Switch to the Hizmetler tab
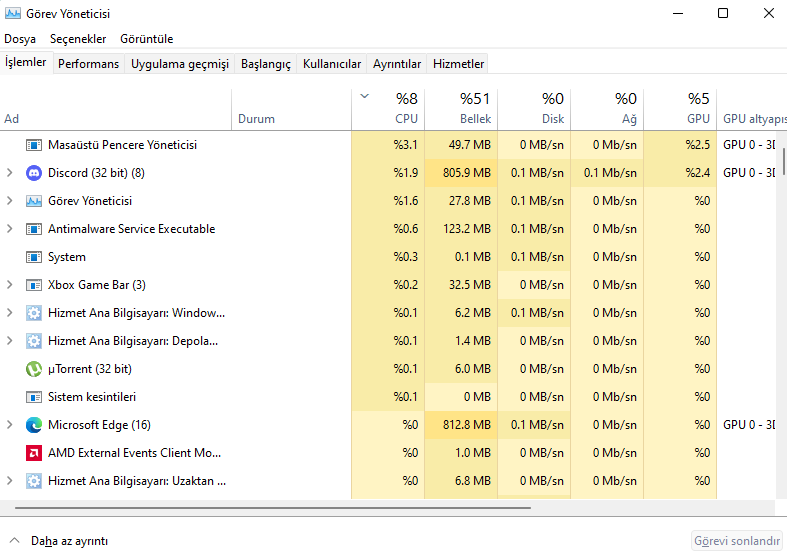787x559 pixels. coord(458,64)
